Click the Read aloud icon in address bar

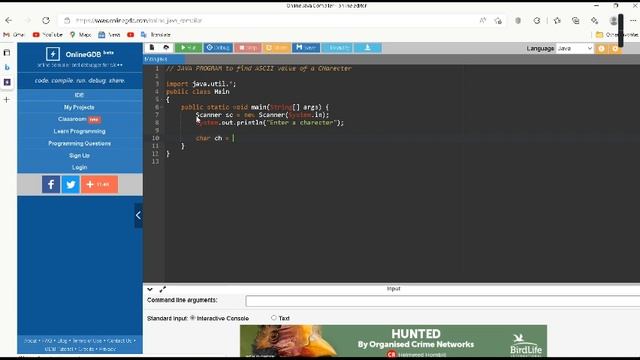click(483, 20)
